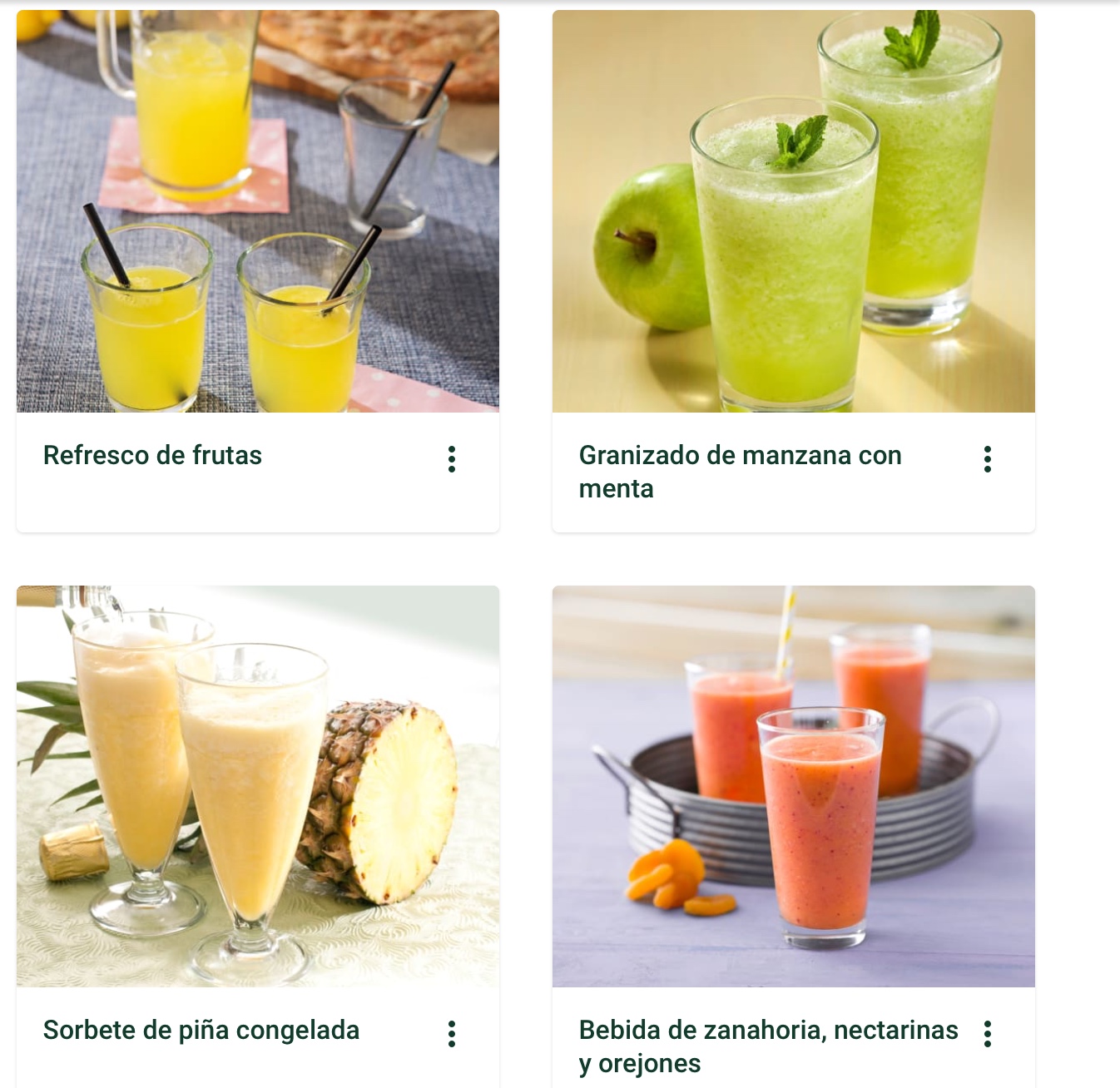Select the Sorbete de piña congelada title
This screenshot has width=1120, height=1088.
201,1030
